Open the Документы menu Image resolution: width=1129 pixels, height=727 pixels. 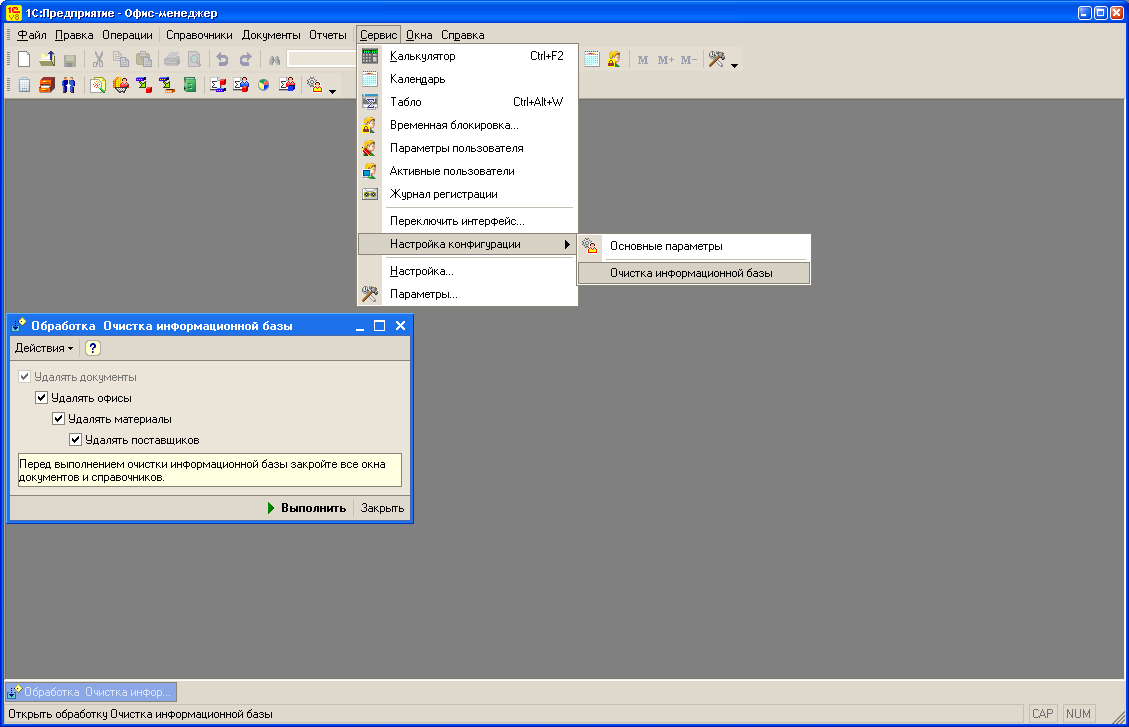click(x=271, y=35)
